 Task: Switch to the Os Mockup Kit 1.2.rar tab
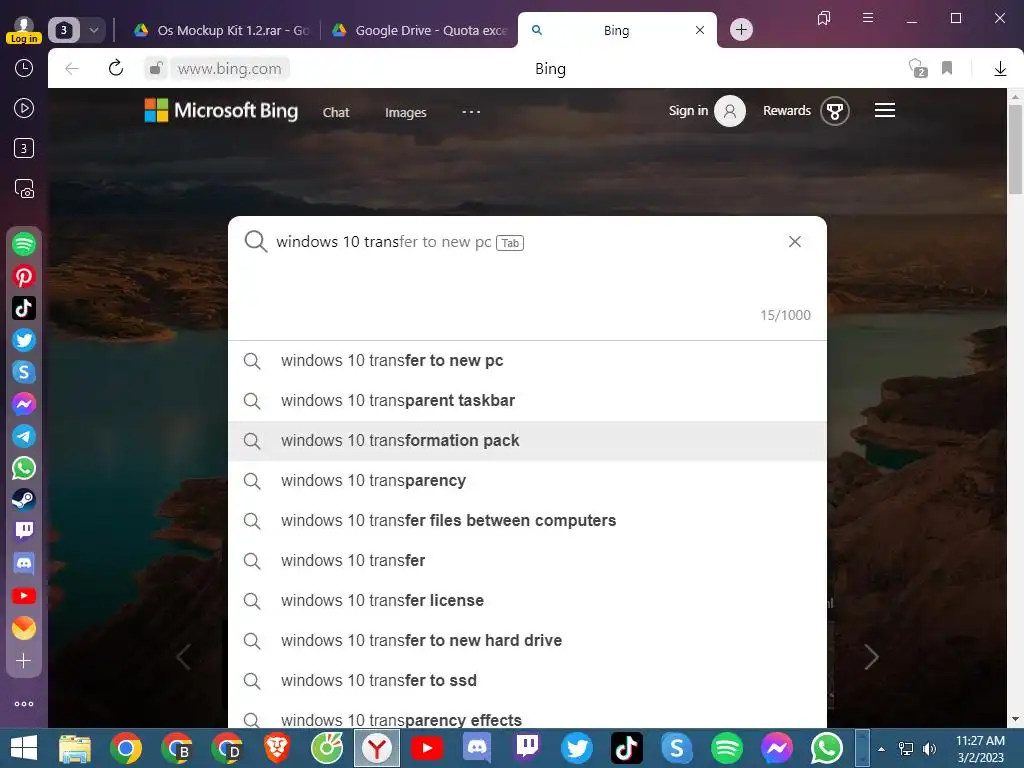(x=222, y=30)
